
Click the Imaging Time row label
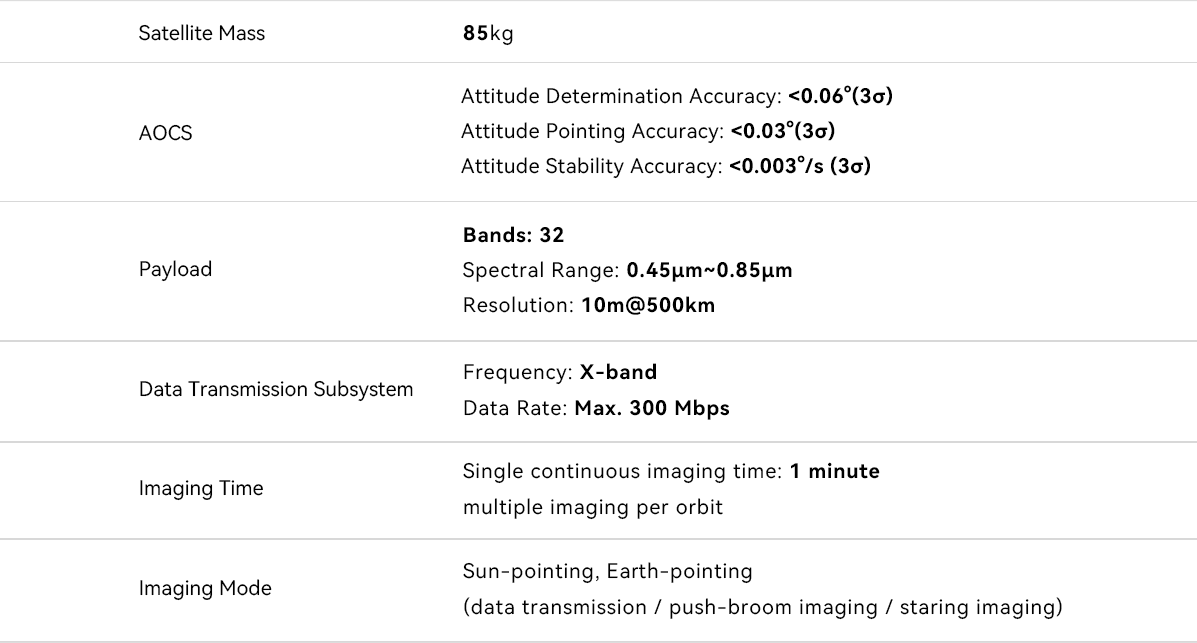201,488
